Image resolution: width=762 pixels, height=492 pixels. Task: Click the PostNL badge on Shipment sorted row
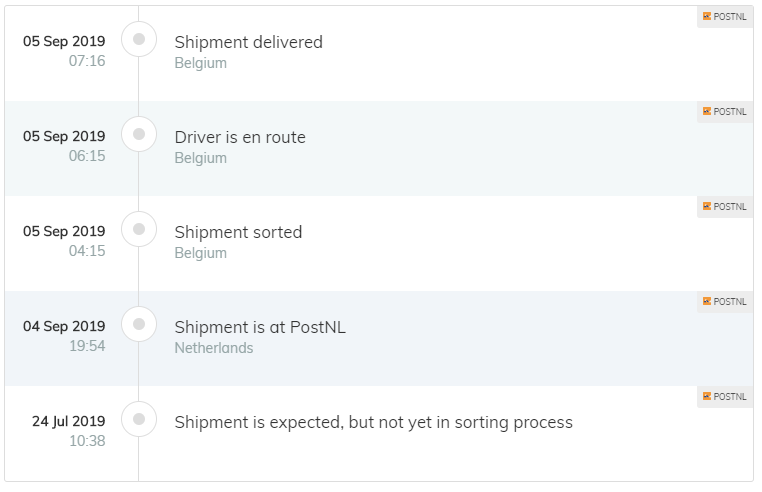(725, 207)
